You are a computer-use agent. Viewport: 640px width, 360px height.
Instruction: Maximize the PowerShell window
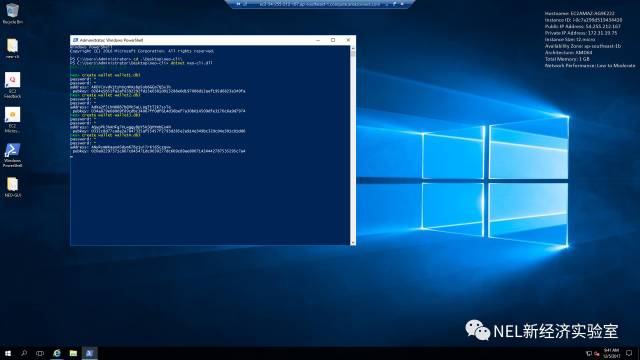point(333,40)
